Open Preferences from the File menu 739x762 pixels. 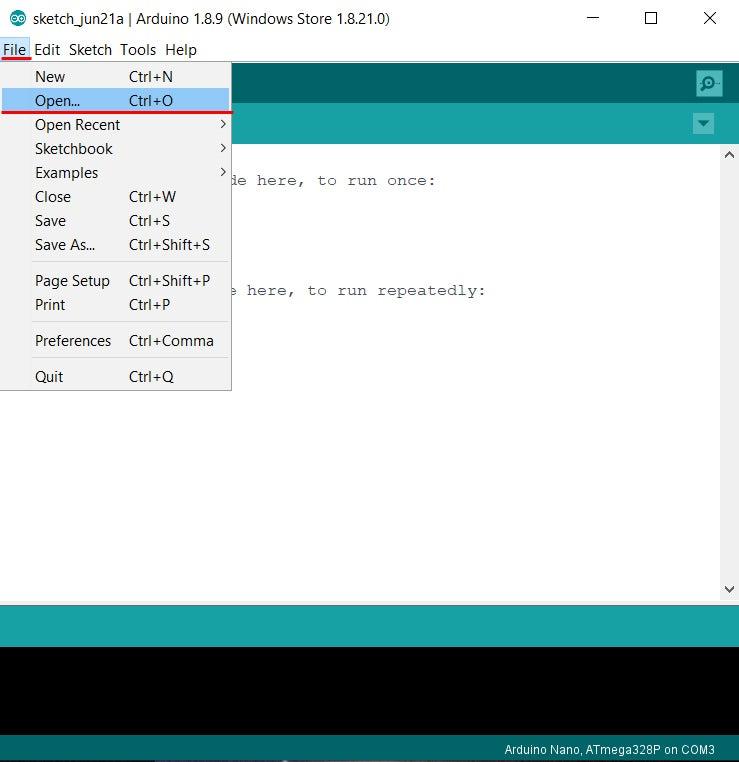(x=115, y=341)
